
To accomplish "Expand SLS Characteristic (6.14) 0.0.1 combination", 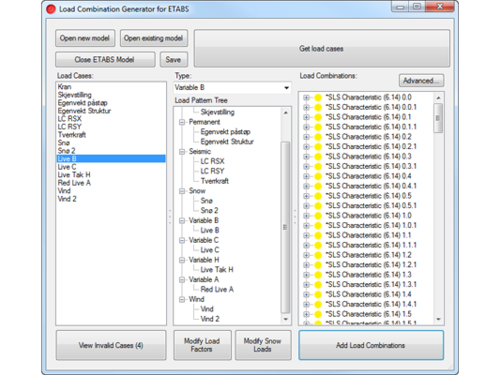I will click(306, 107).
